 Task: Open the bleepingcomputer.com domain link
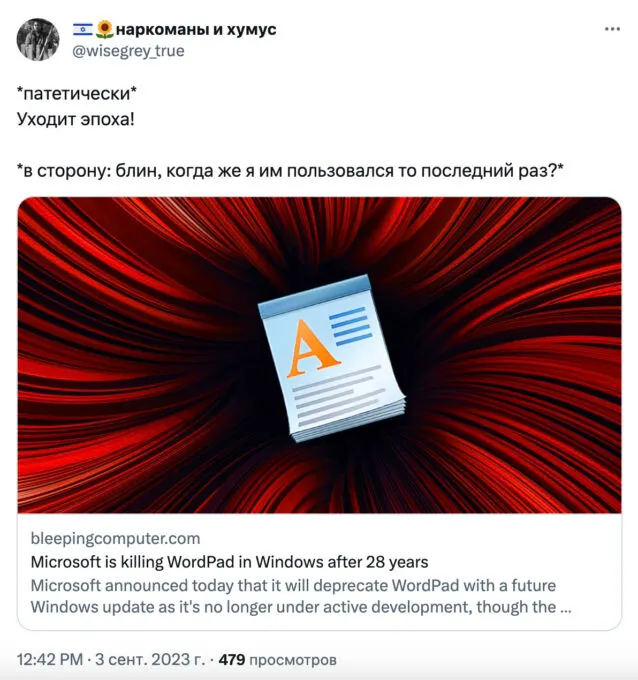115,538
